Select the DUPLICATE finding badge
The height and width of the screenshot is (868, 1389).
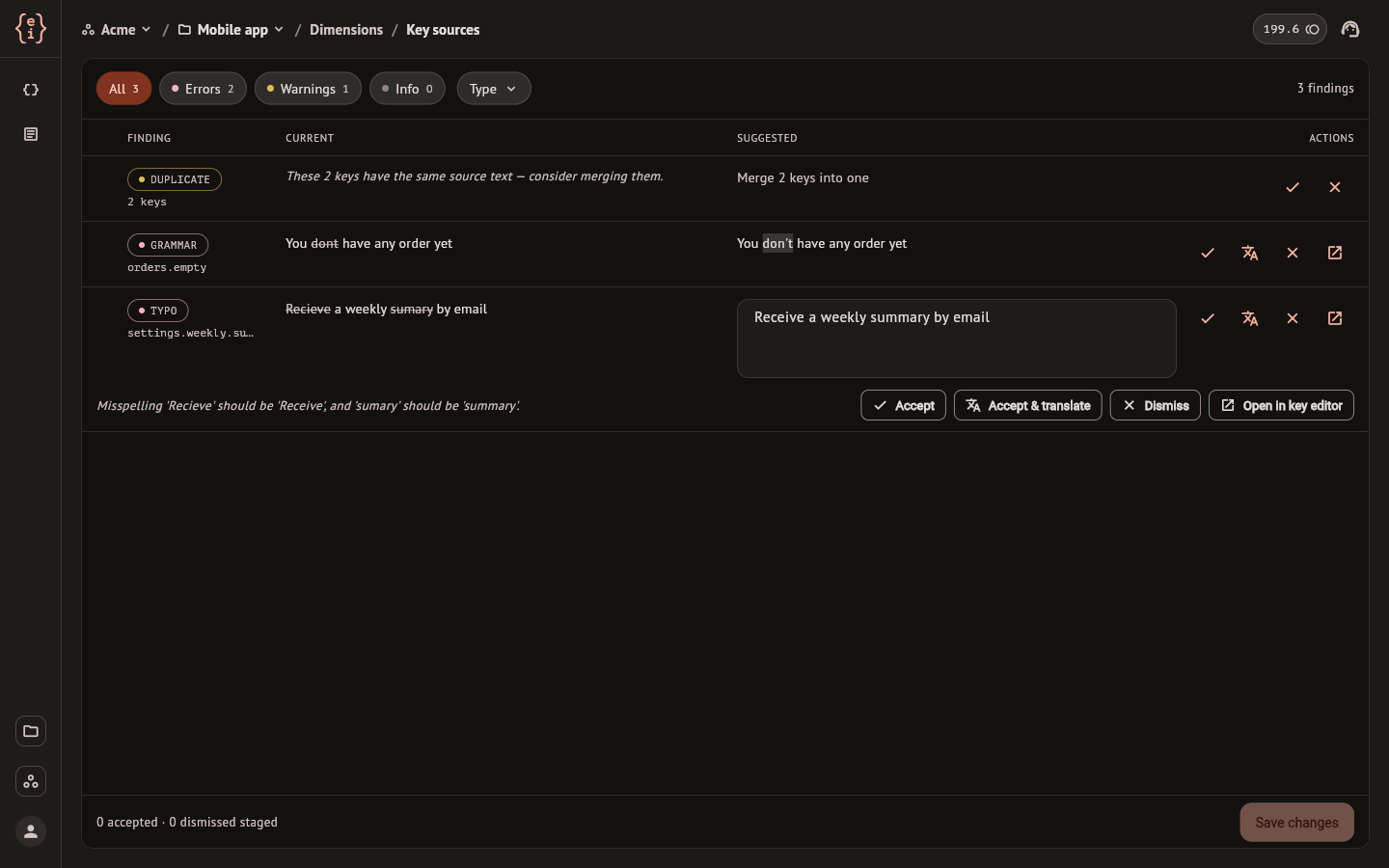tap(175, 179)
